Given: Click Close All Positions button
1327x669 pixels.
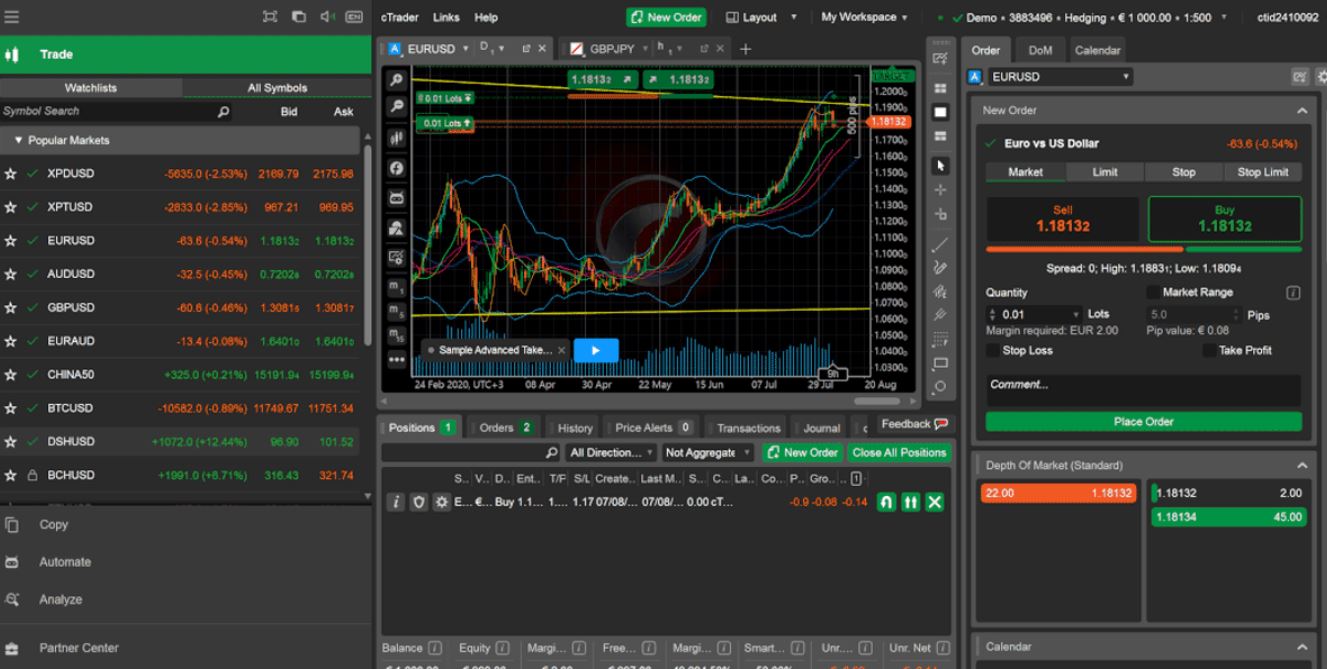Looking at the screenshot, I should click(x=898, y=453).
